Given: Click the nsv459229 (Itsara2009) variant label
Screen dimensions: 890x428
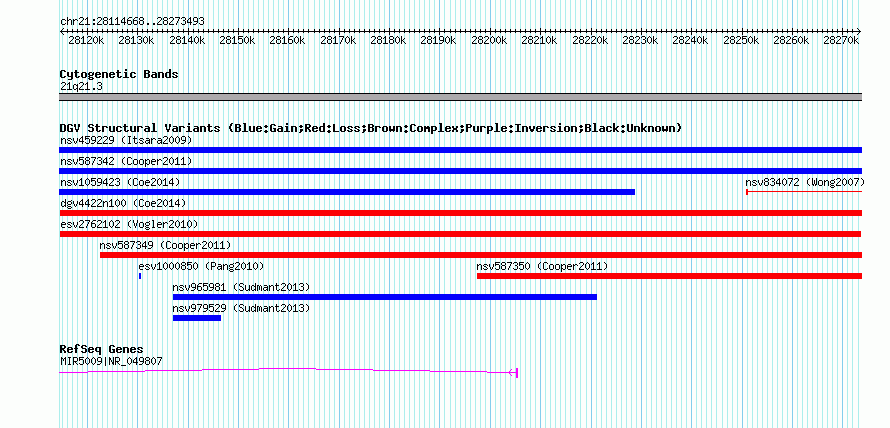Looking at the screenshot, I should coord(126,140).
